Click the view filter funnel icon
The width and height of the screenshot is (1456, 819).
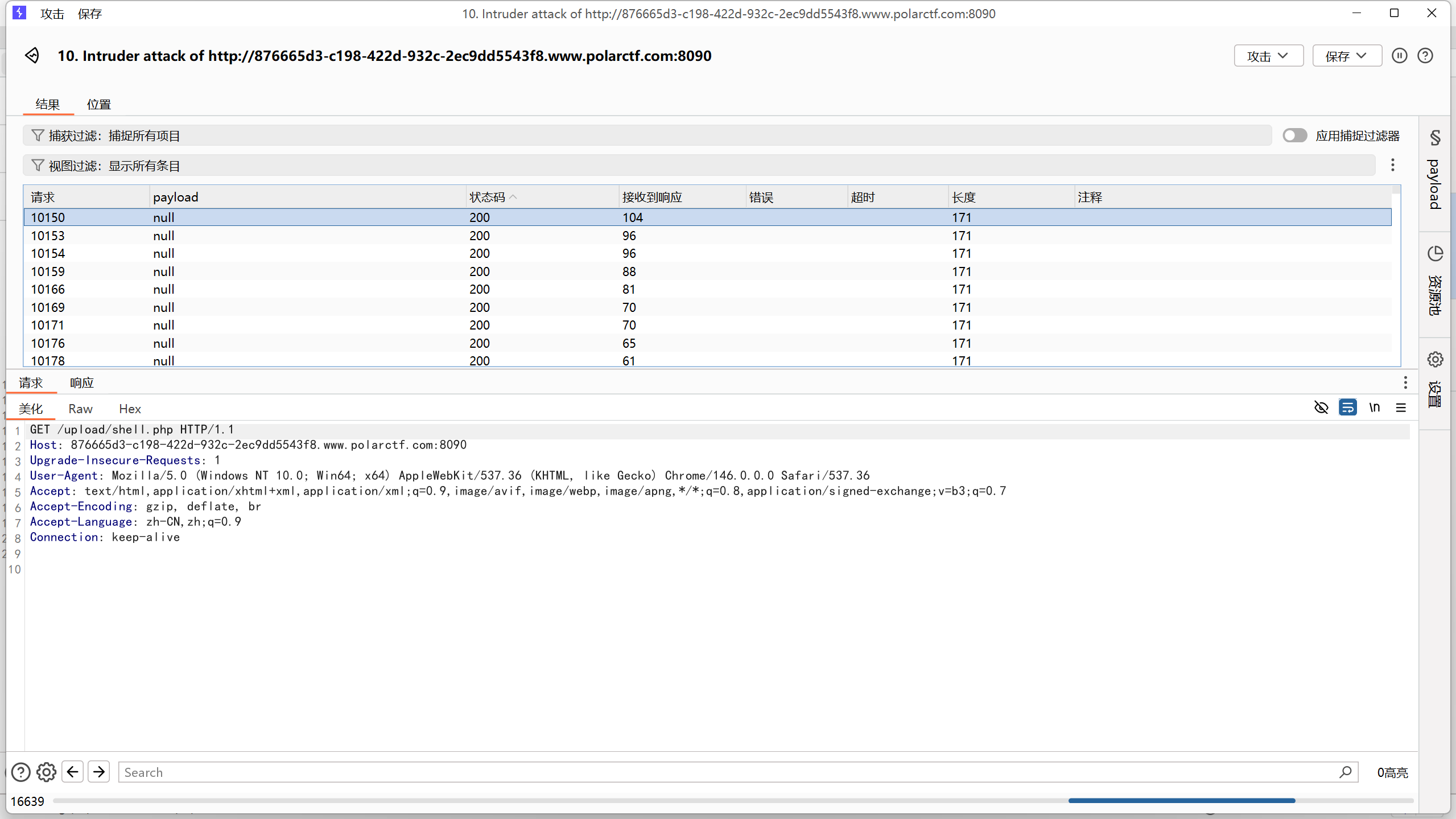click(x=38, y=166)
